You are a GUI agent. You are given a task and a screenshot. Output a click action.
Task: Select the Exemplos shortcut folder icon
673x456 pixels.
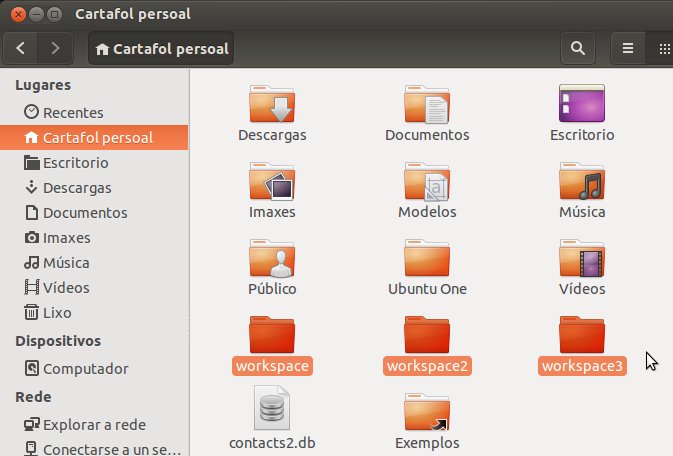(427, 412)
